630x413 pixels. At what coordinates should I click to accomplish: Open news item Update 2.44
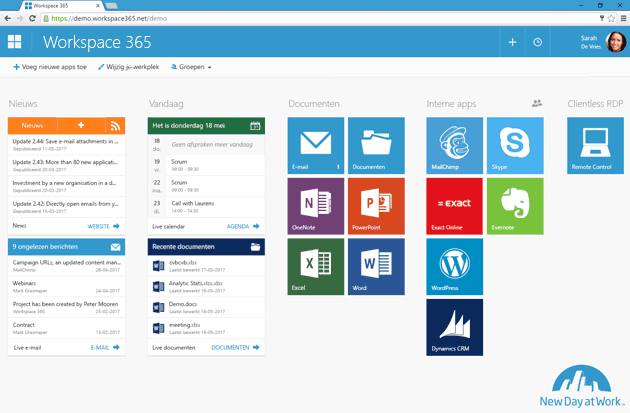tap(66, 145)
